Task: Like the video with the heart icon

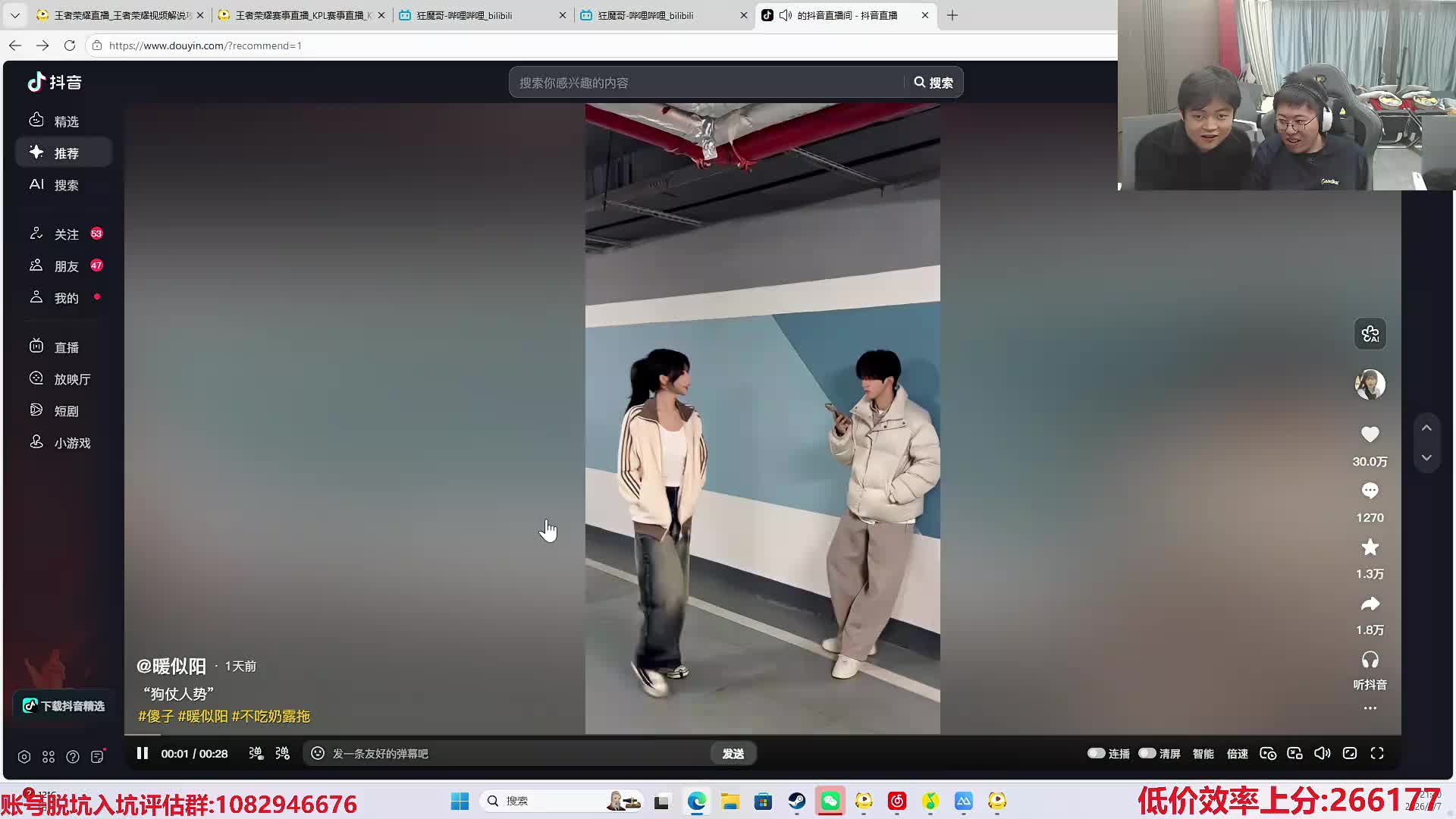Action: tap(1370, 435)
